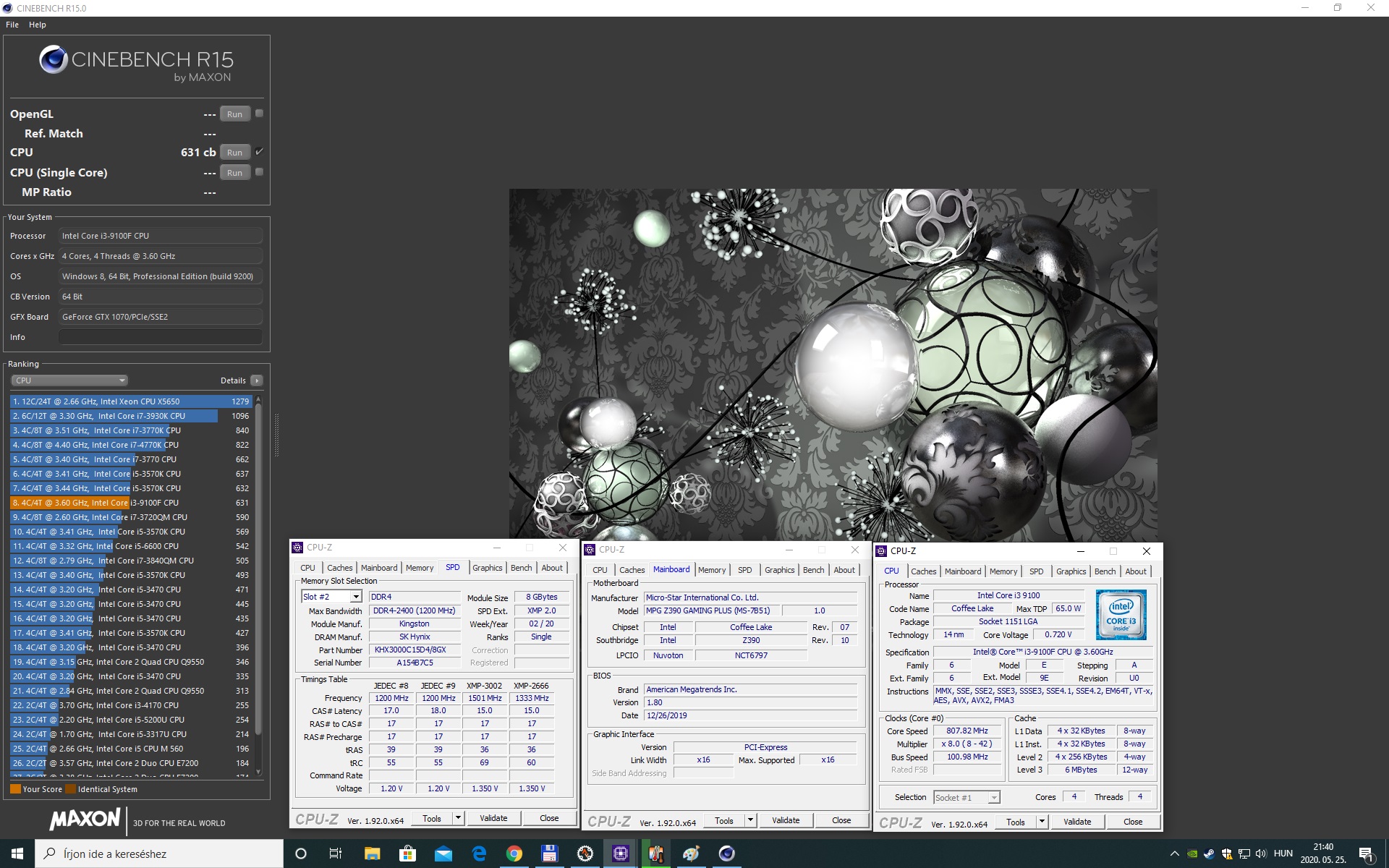Open Tools dropdown arrow in SPD window

(x=458, y=818)
